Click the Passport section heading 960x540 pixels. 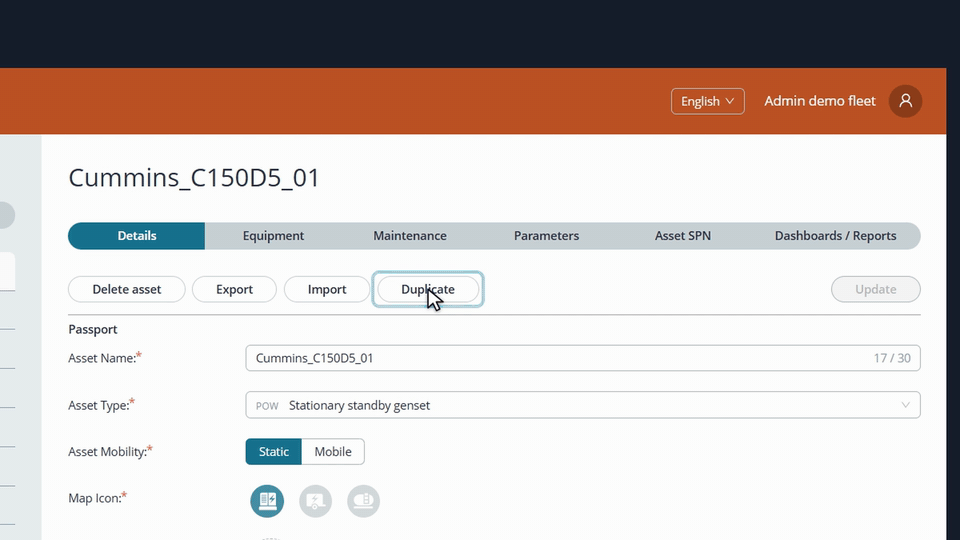tap(92, 329)
